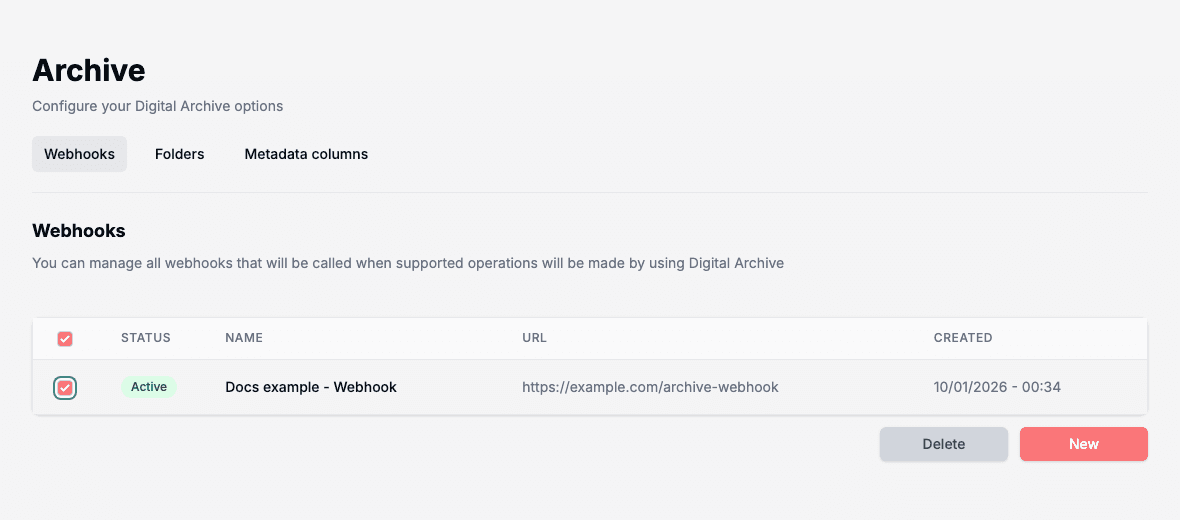
Task: Click the Webhooks section heading
Action: [79, 231]
